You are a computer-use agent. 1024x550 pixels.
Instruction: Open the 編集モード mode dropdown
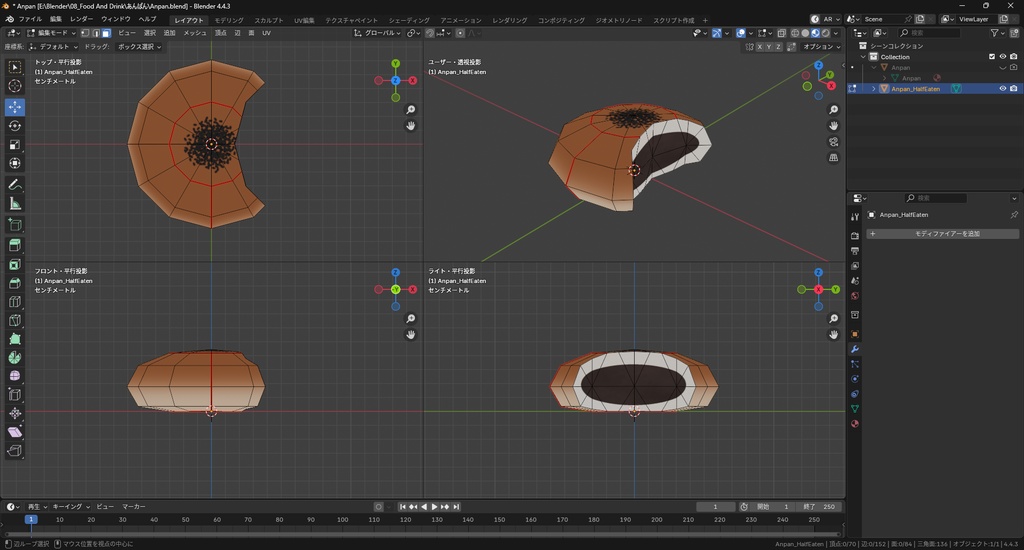(x=52, y=33)
